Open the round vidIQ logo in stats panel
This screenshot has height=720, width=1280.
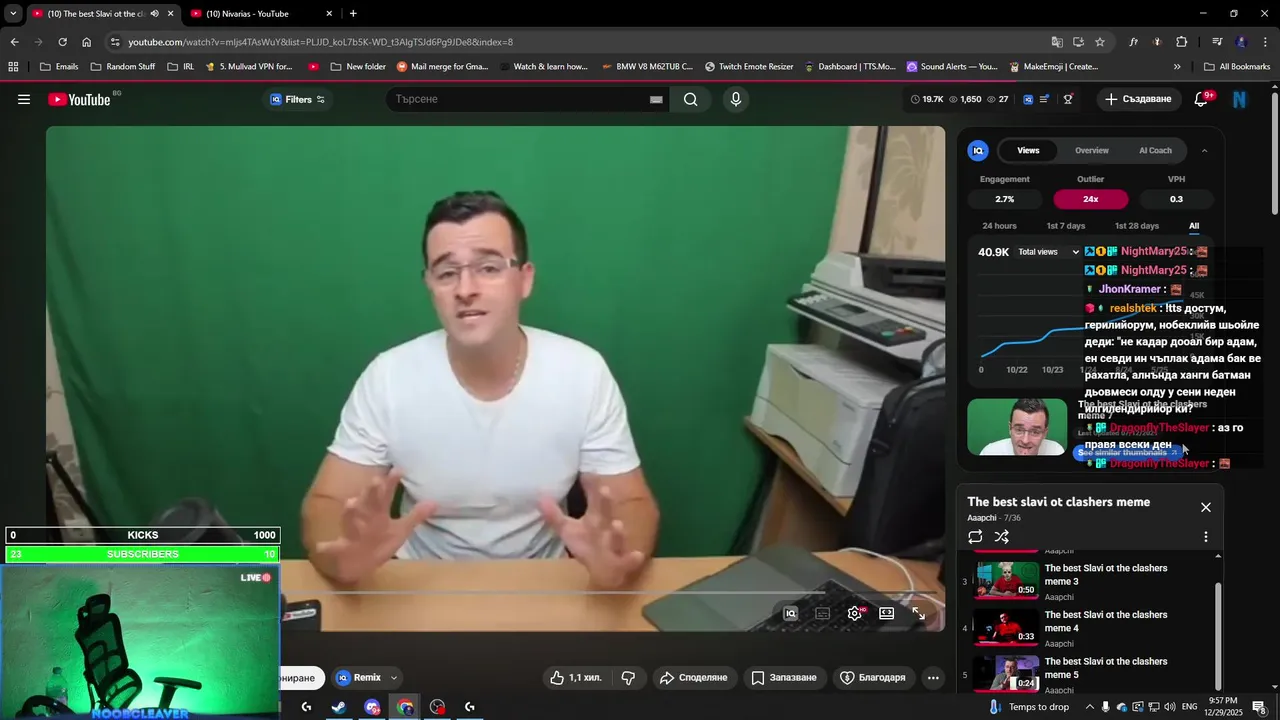pos(978,150)
